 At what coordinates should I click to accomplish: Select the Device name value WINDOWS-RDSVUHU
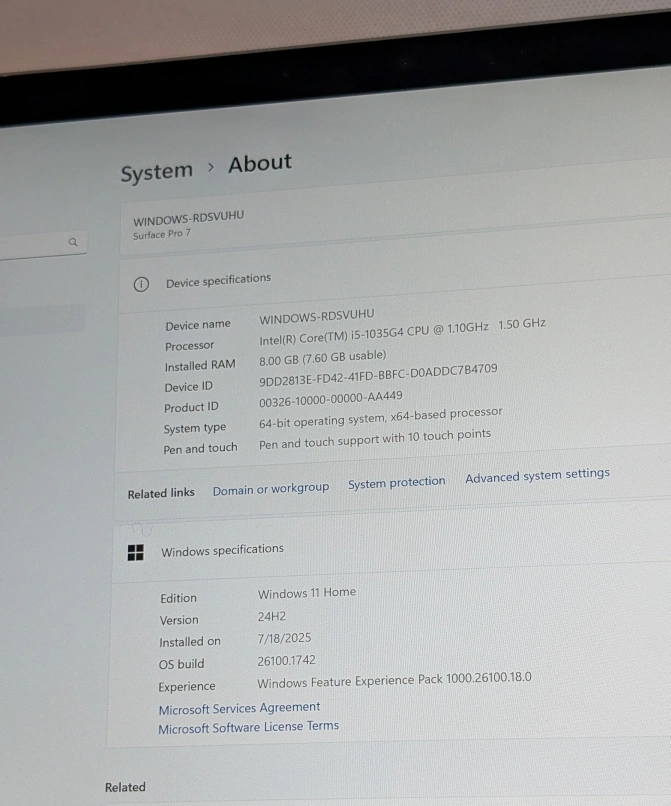[x=317, y=316]
